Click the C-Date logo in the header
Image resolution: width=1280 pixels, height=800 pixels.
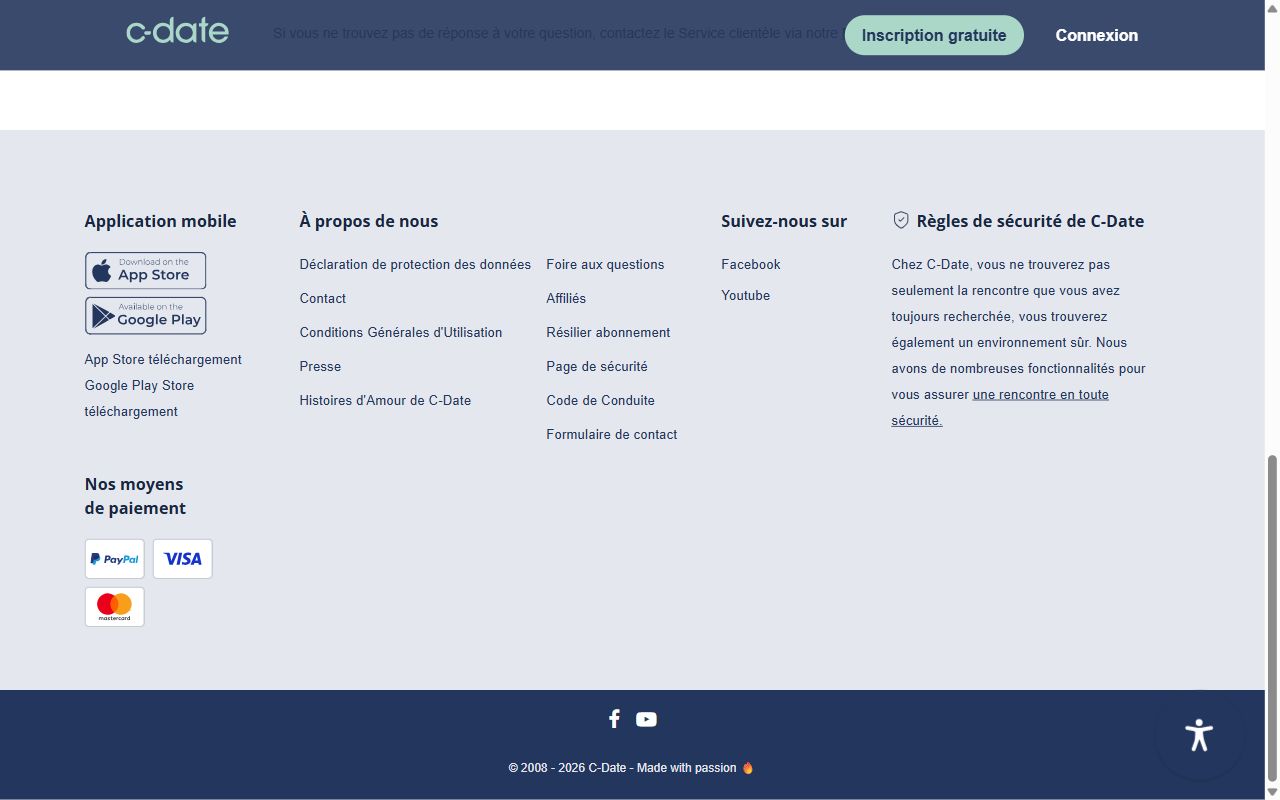click(x=177, y=32)
